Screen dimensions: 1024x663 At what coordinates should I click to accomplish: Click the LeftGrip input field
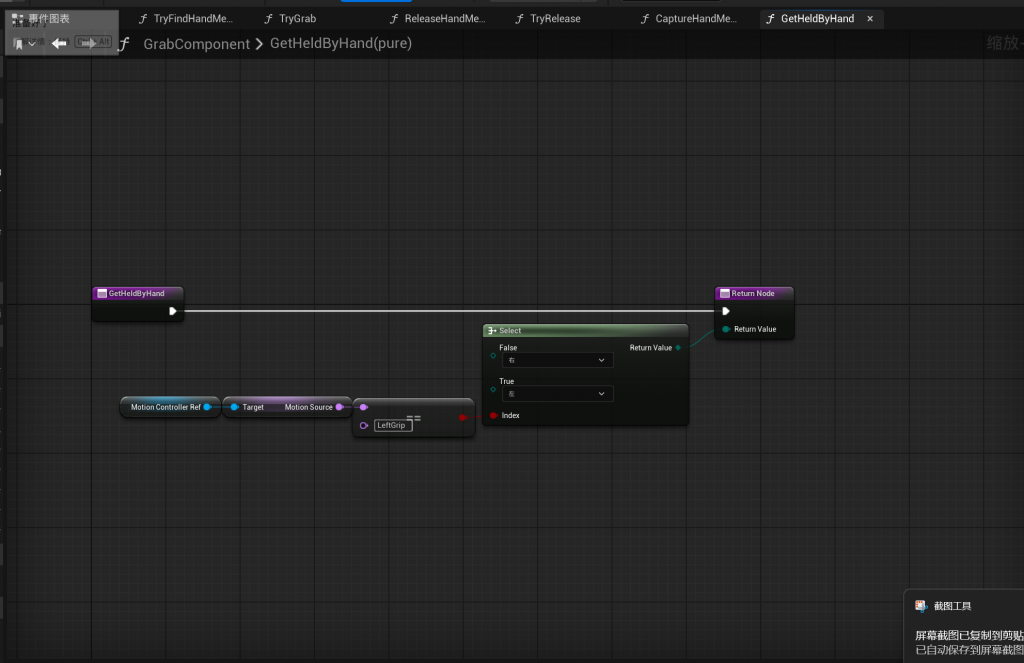393,425
